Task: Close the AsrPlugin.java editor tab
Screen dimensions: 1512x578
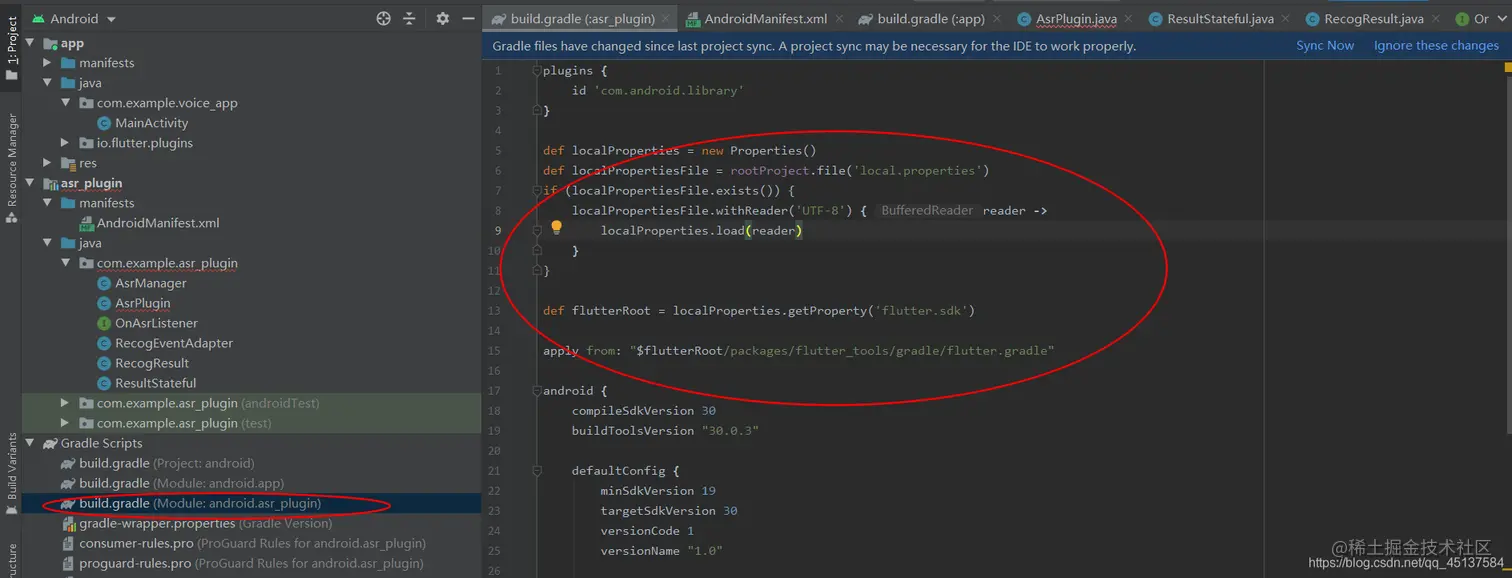Action: tap(1128, 19)
